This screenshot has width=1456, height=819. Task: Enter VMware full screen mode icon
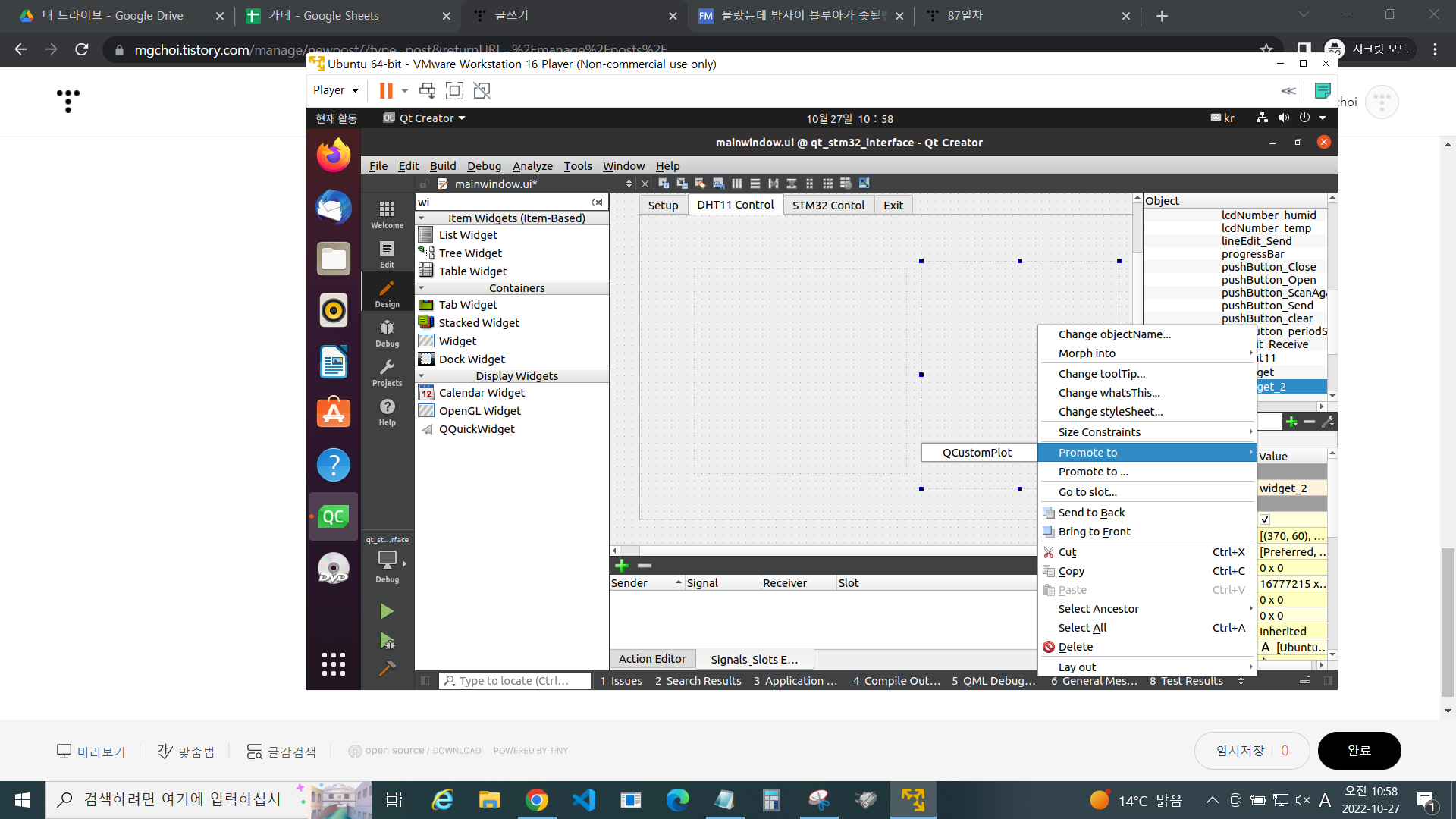click(x=454, y=90)
